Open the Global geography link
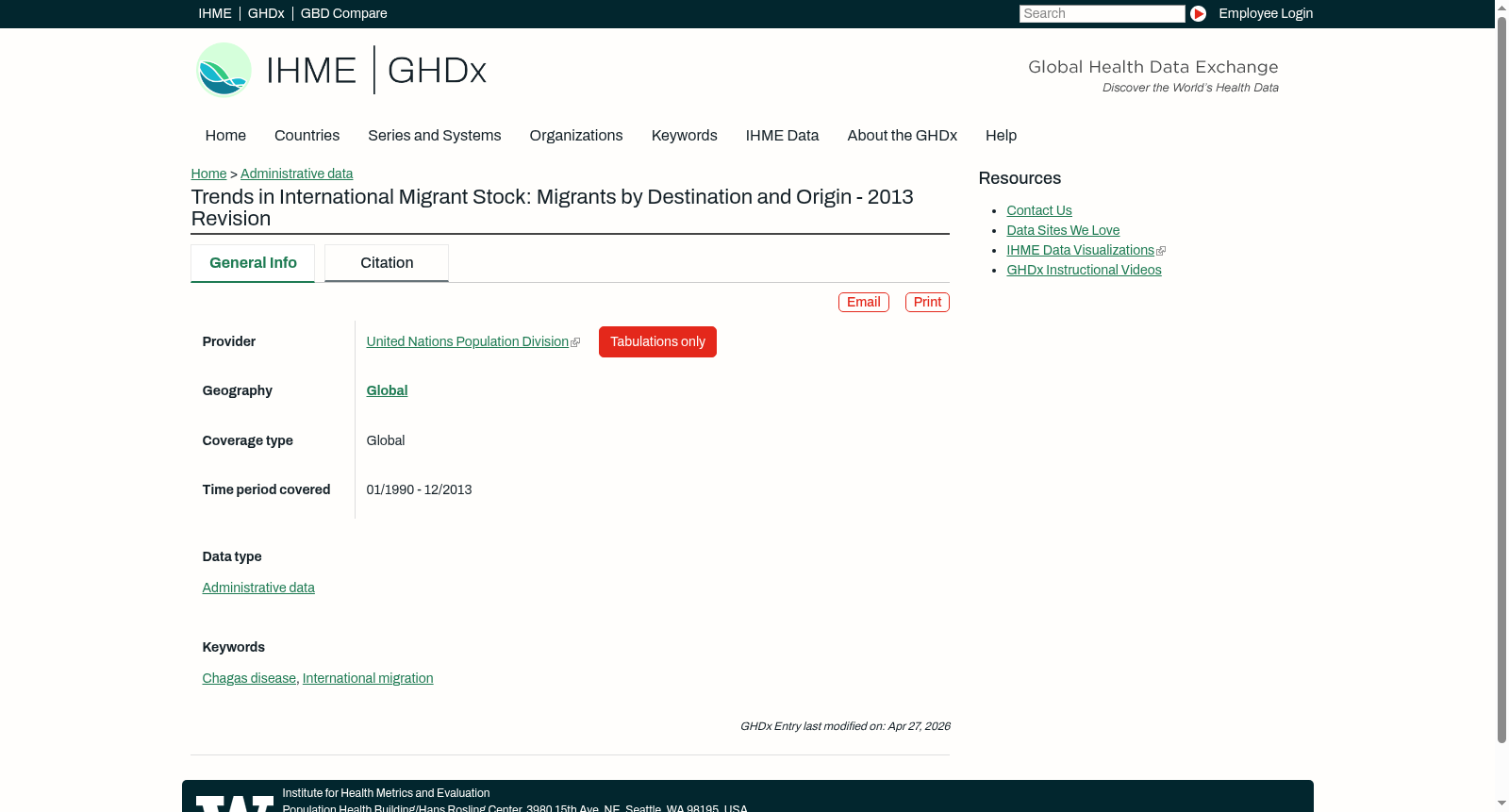The width and height of the screenshot is (1509, 812). (387, 390)
